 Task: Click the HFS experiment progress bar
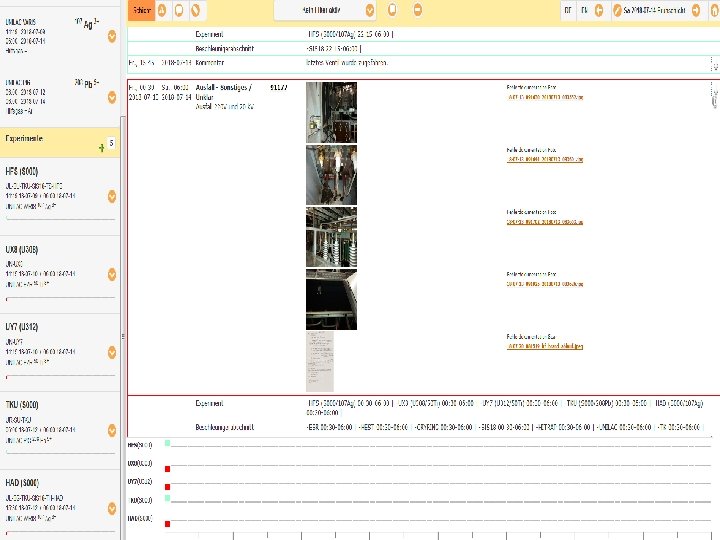[60, 219]
